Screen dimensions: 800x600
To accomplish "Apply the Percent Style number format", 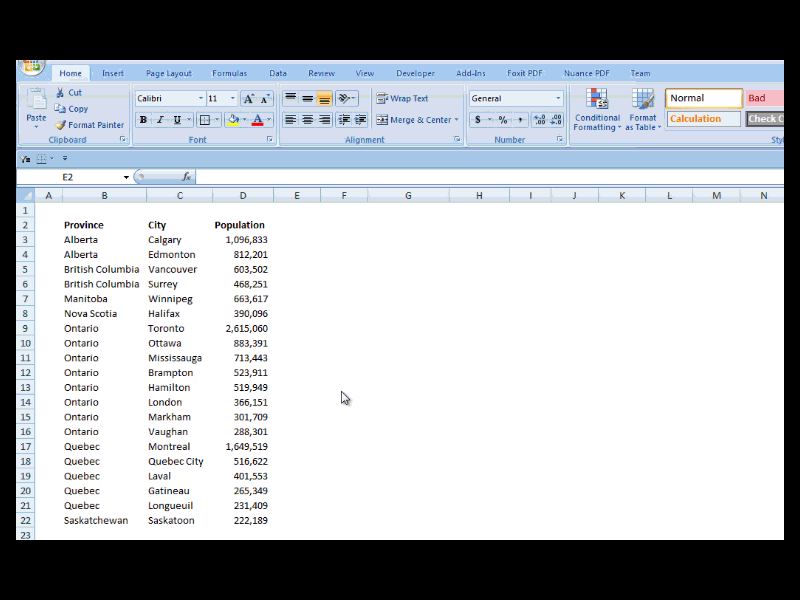I will point(501,119).
